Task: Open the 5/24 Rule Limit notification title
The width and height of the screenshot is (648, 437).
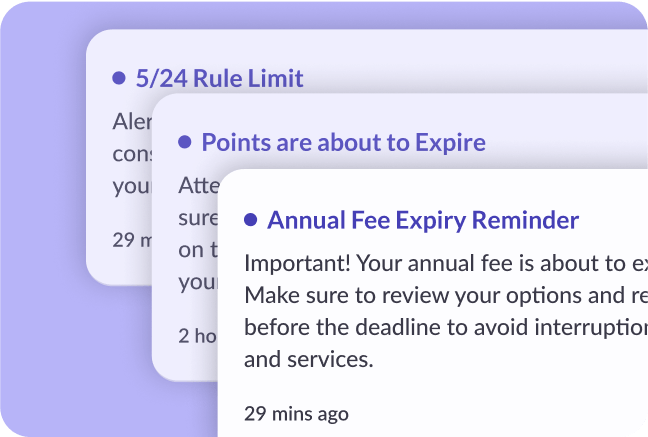Action: tap(219, 78)
